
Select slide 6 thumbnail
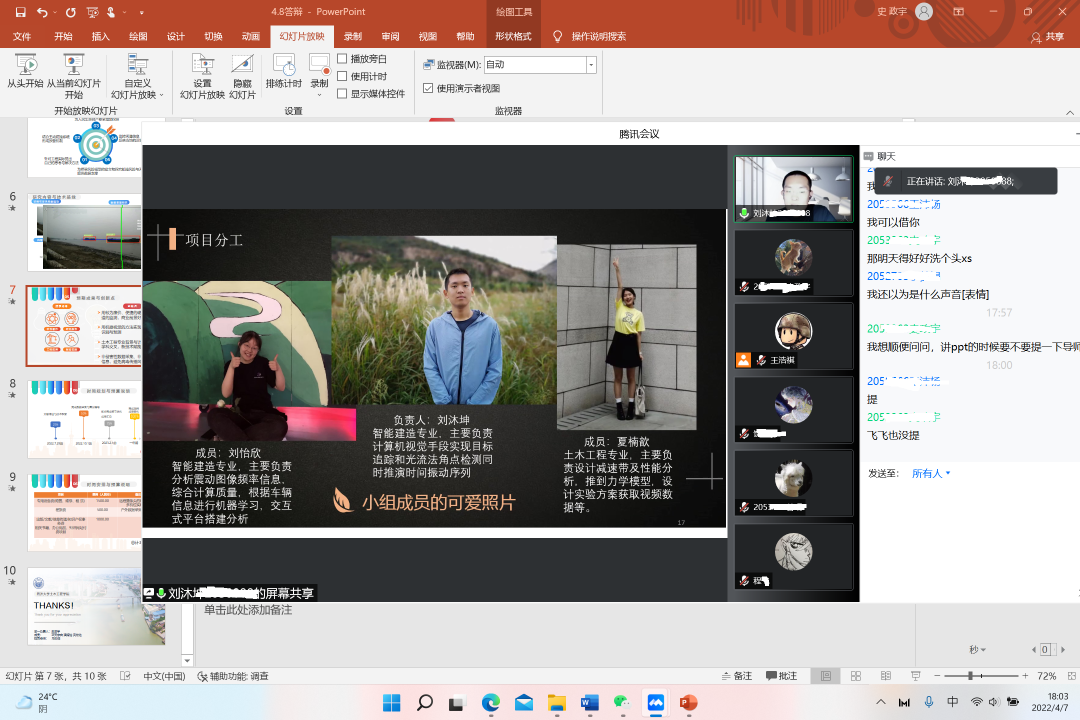(x=85, y=232)
